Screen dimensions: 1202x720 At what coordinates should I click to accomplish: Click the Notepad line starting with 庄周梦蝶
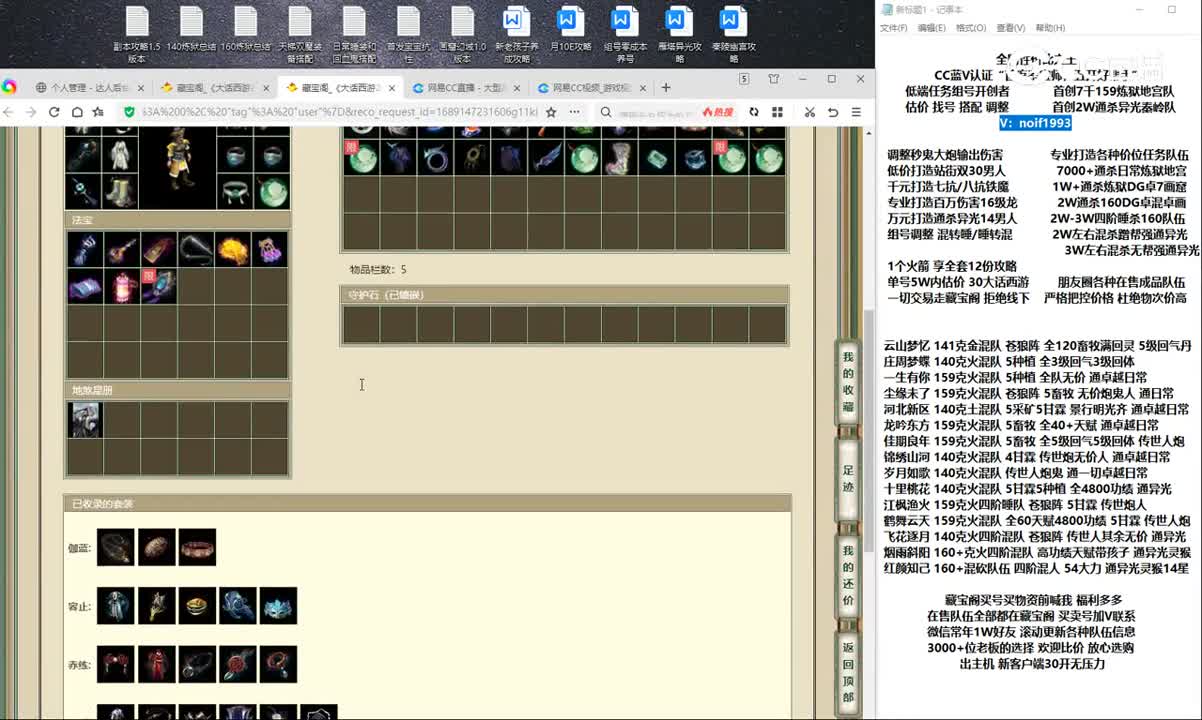point(1010,362)
